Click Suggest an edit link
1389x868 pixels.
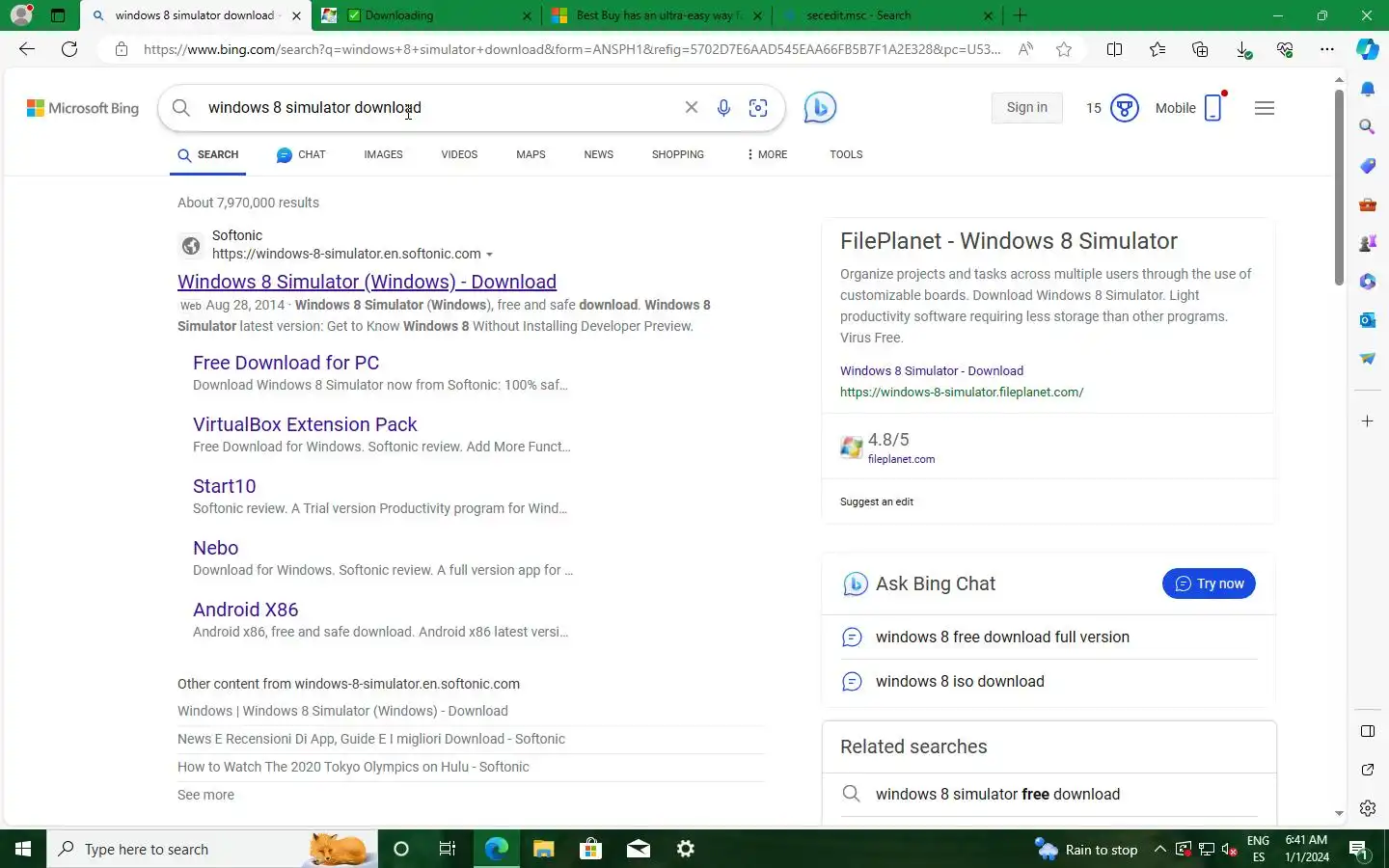pos(876,502)
